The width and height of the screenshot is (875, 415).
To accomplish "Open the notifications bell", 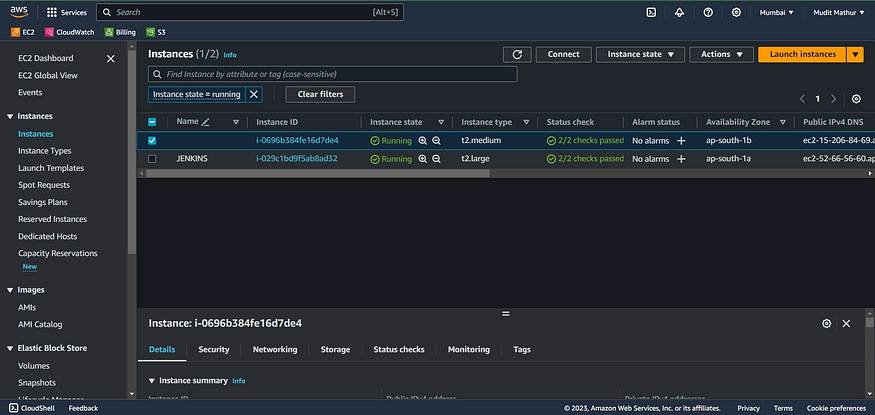I will pyautogui.click(x=679, y=12).
